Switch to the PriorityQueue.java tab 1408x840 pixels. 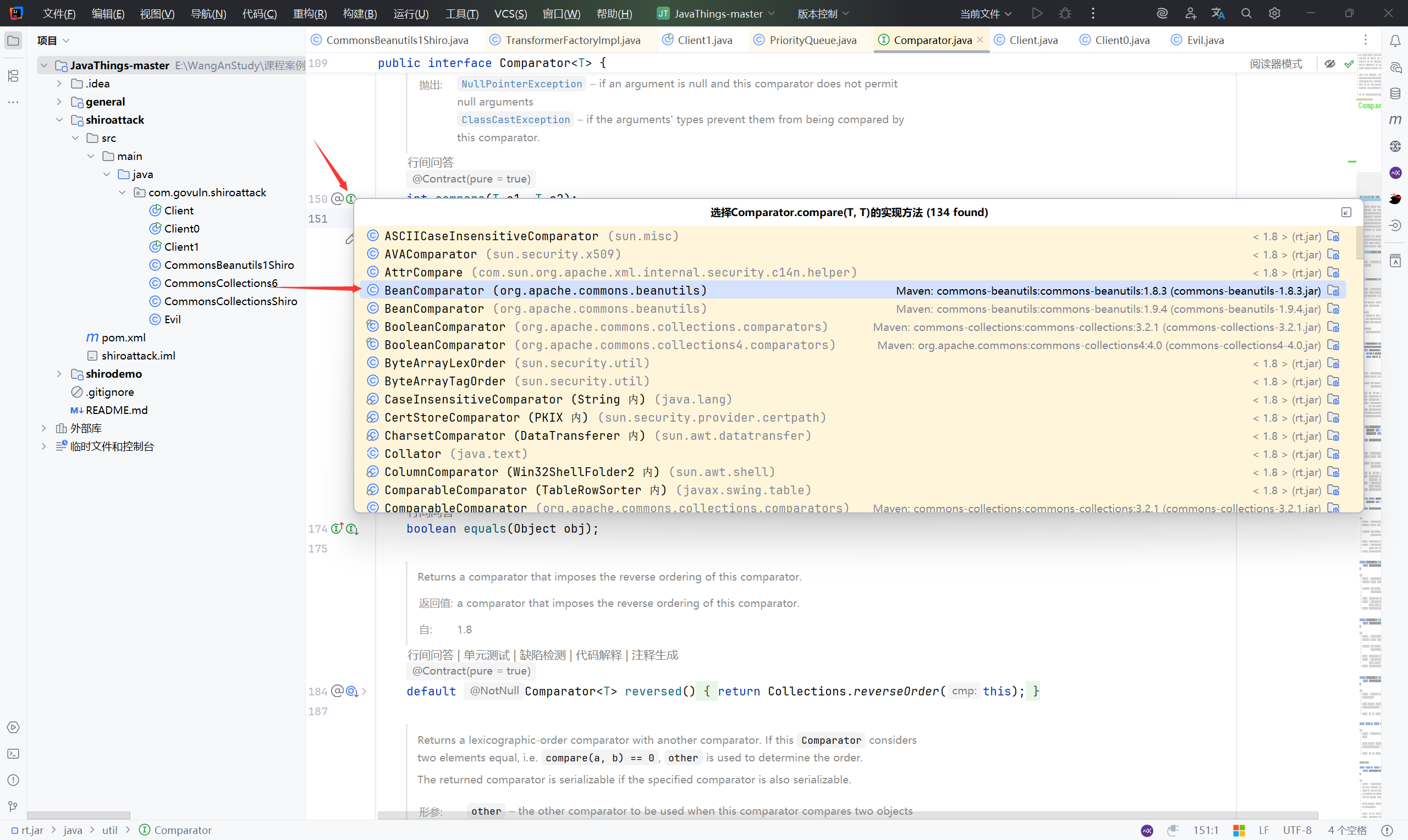[x=812, y=40]
